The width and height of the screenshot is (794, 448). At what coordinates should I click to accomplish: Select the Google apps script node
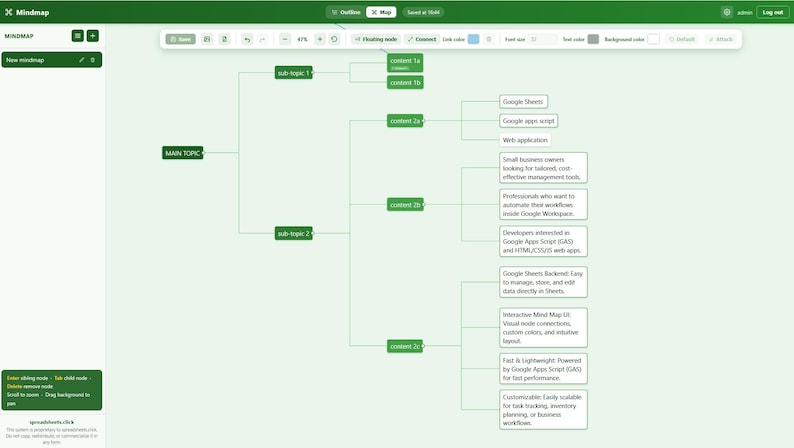528,121
